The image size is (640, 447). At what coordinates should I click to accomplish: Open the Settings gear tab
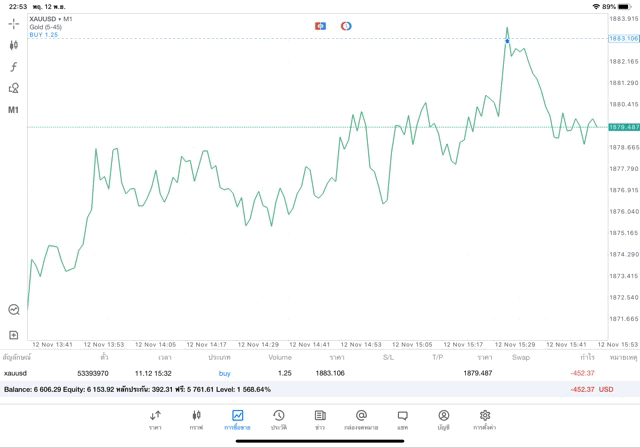pyautogui.click(x=485, y=419)
